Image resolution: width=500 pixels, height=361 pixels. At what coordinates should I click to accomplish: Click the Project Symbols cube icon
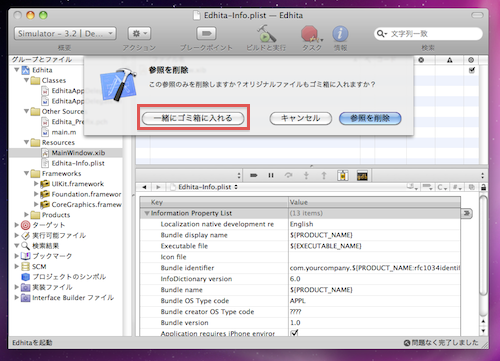click(x=25, y=277)
